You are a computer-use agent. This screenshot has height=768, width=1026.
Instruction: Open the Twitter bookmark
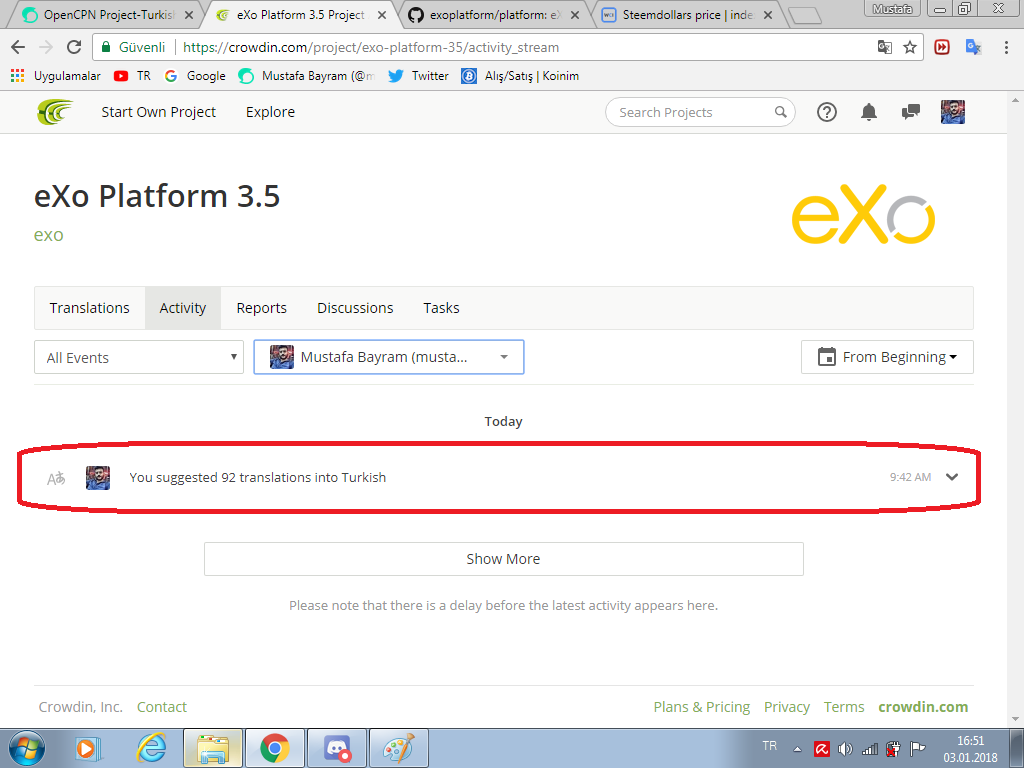pos(417,76)
